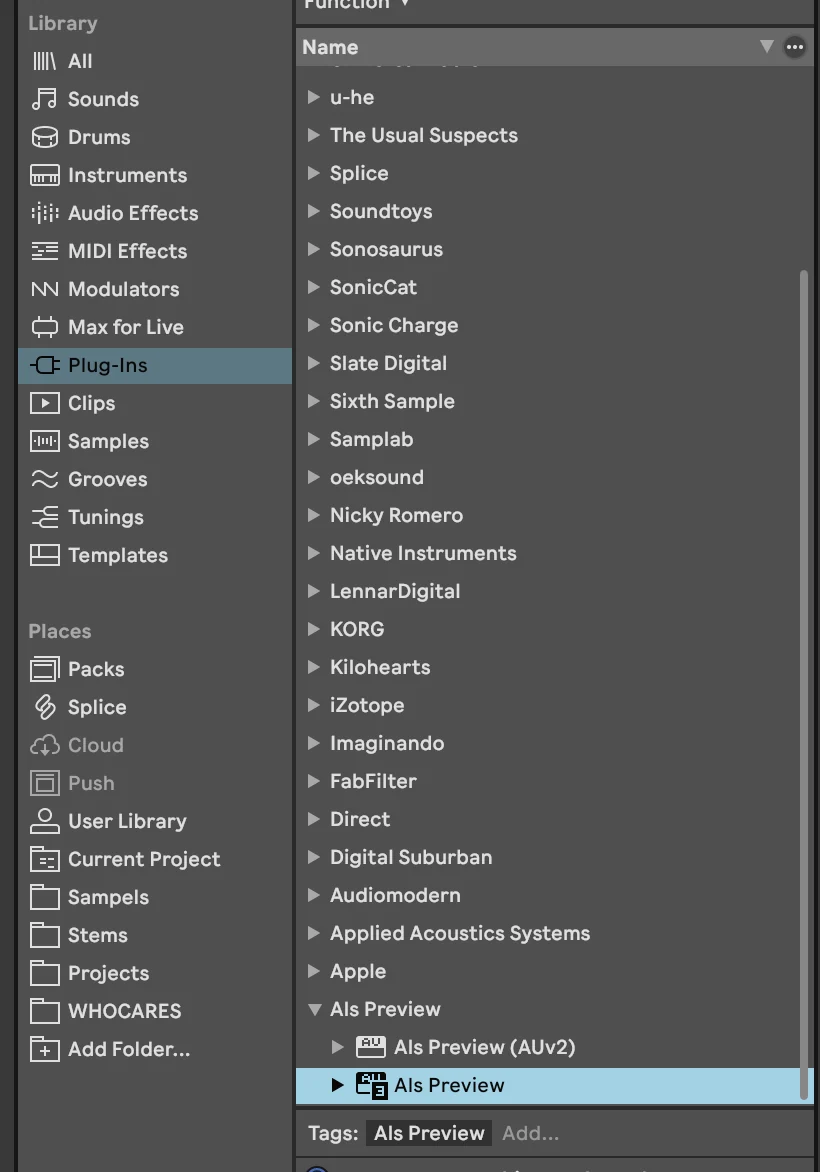Select the Push device icon
The image size is (820, 1172).
pos(44,783)
